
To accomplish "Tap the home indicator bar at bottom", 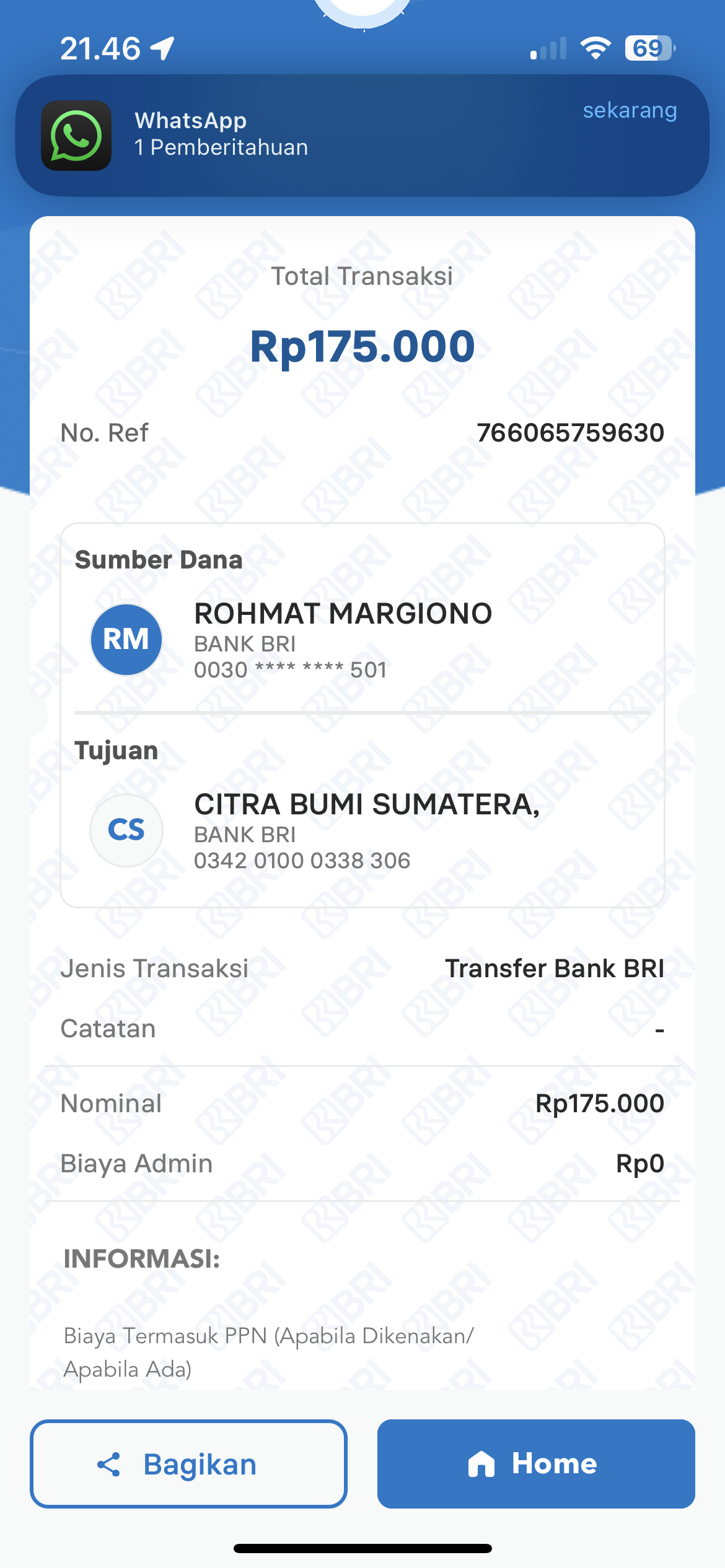I will tap(362, 1549).
